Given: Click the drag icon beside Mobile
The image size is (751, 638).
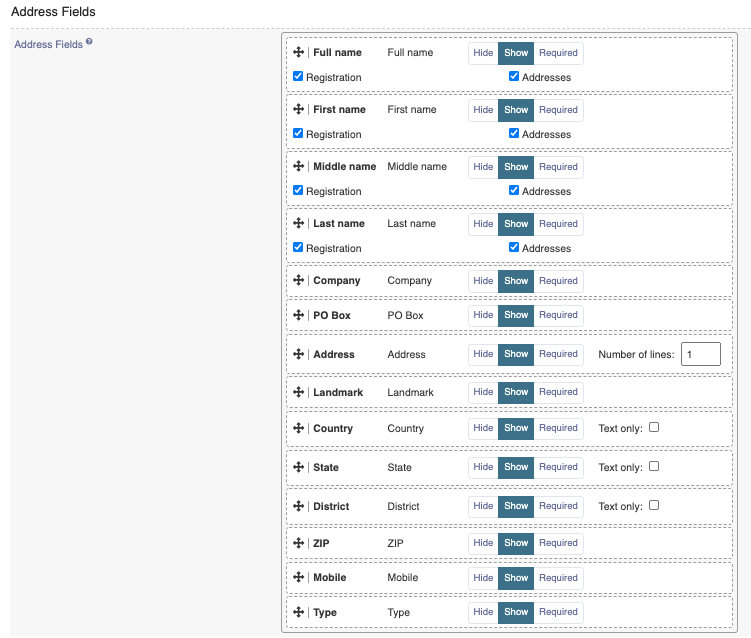Looking at the screenshot, I should click(x=298, y=577).
